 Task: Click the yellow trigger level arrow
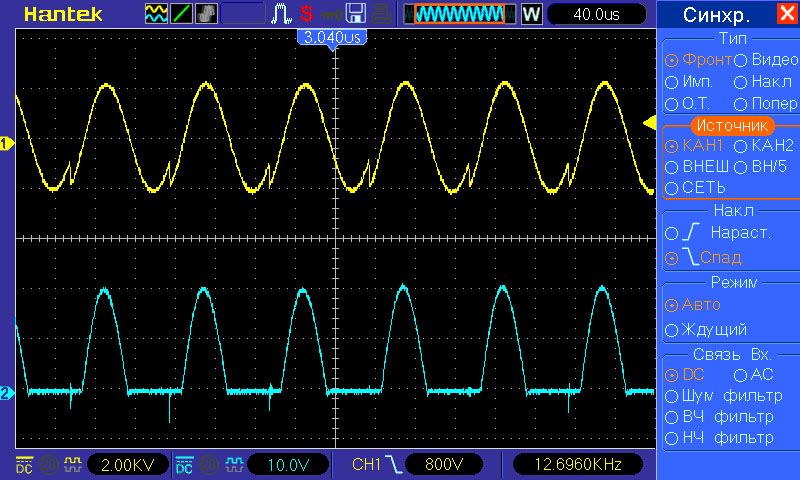click(x=649, y=122)
